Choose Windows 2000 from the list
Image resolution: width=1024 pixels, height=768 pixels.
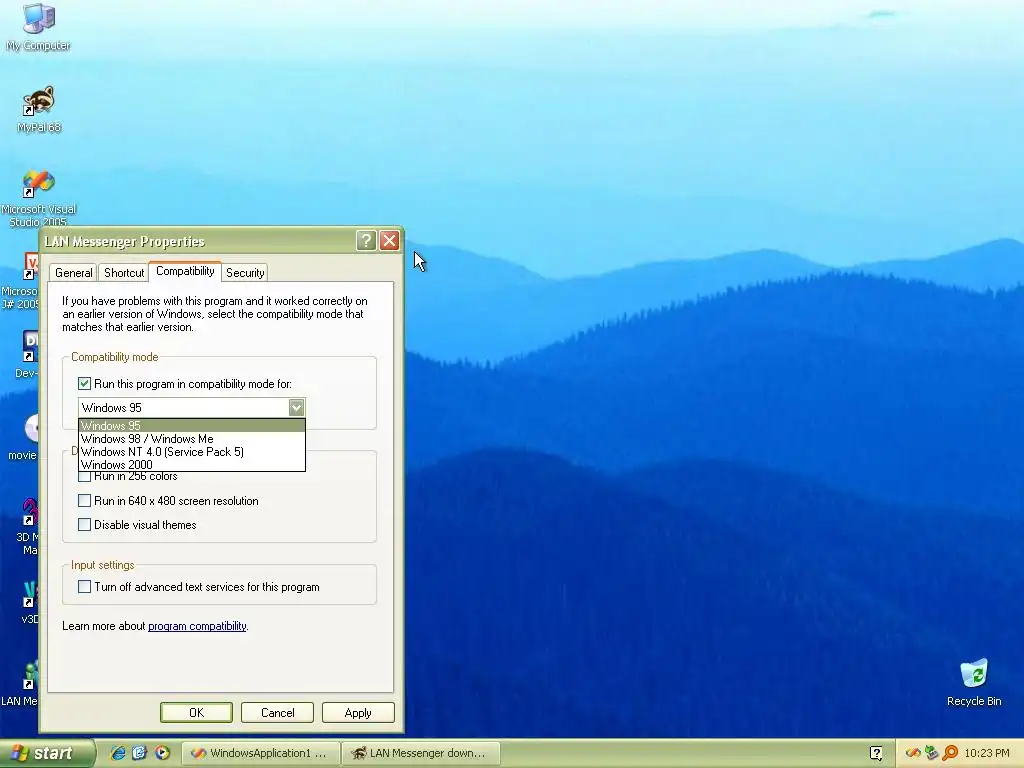(x=191, y=465)
